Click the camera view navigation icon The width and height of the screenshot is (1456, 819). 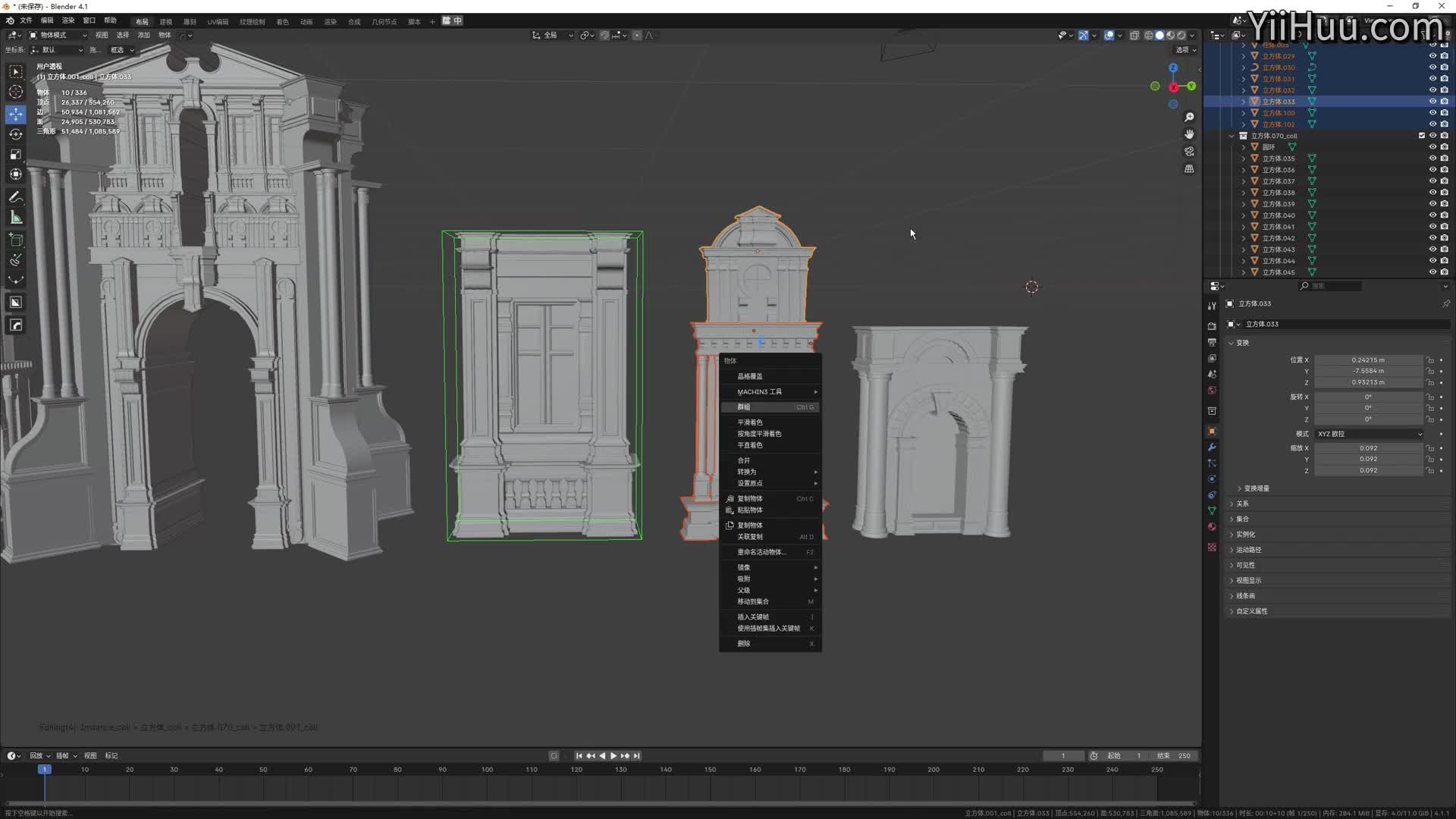click(1189, 152)
